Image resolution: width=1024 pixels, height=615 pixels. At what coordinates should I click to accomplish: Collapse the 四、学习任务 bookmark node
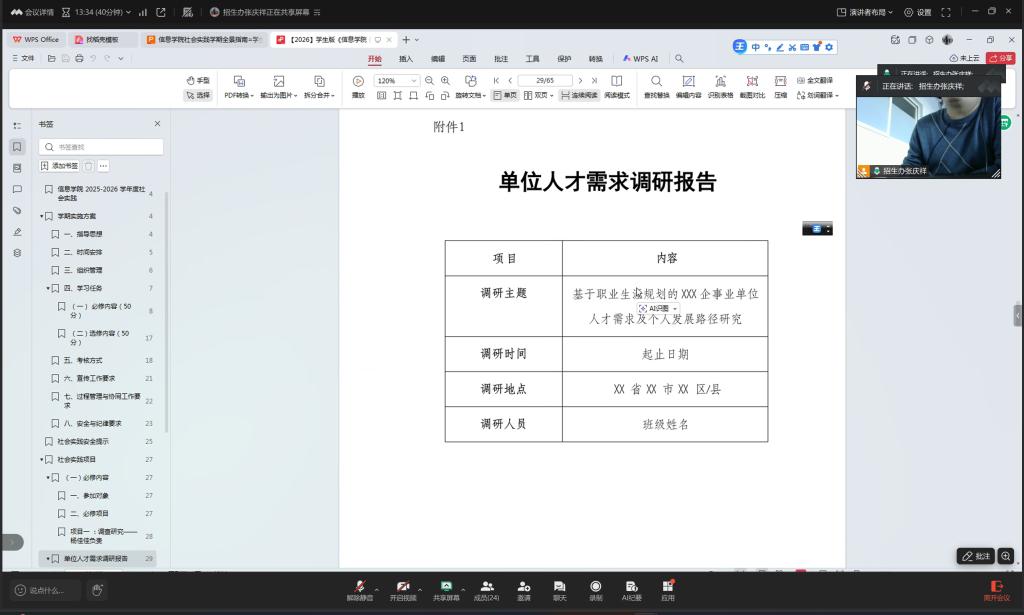click(x=48, y=288)
